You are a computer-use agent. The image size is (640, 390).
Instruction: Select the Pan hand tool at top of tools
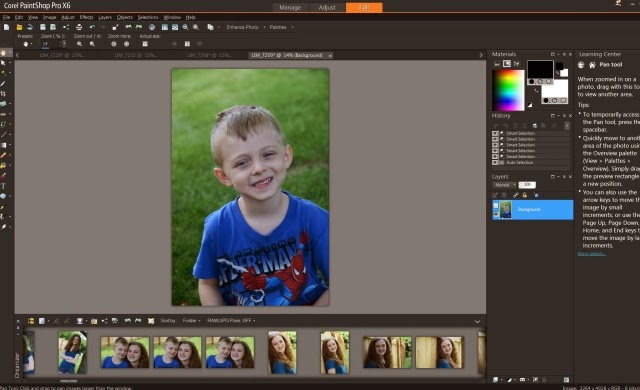3,53
